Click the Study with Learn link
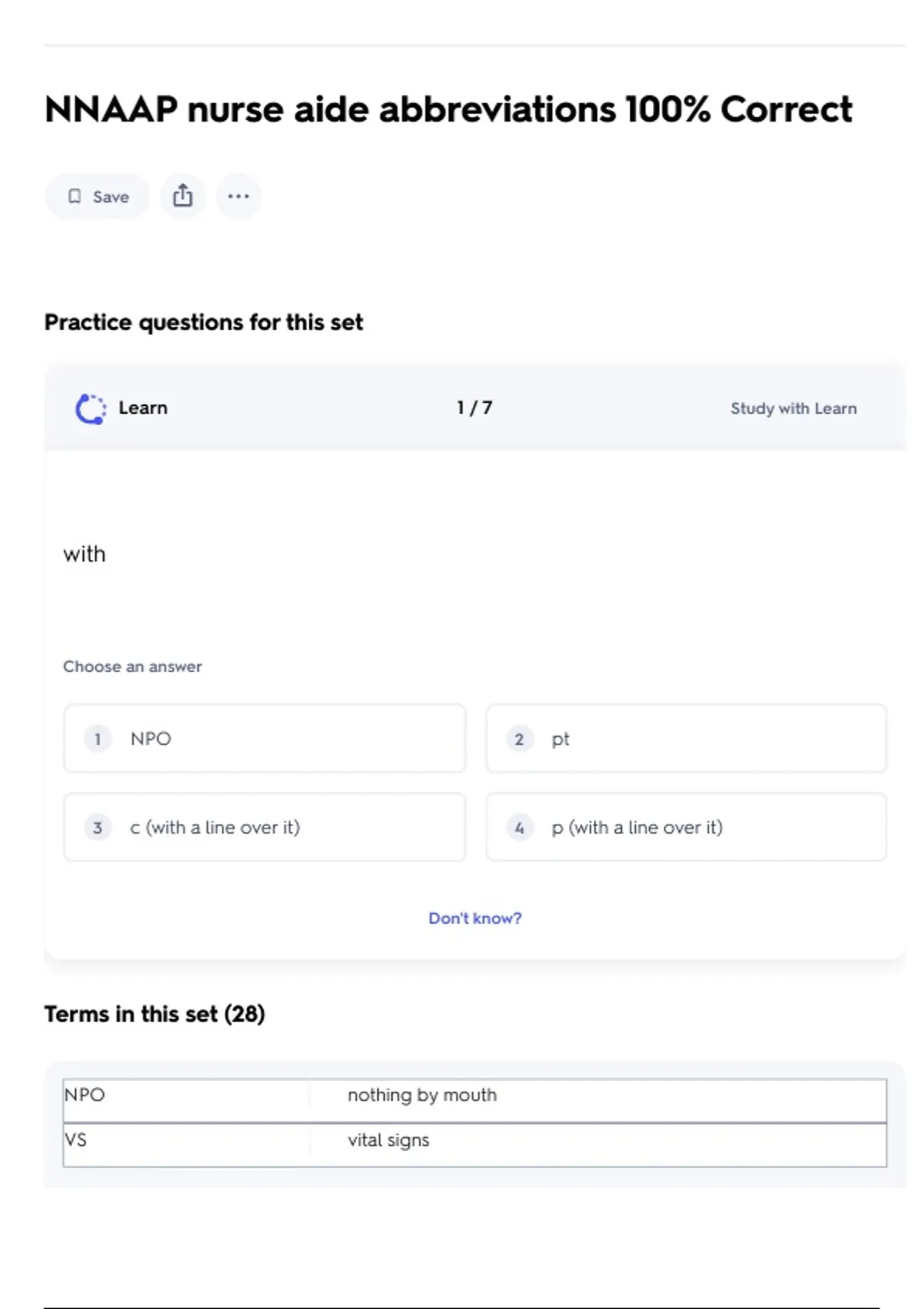The image size is (924, 1309). [x=793, y=408]
